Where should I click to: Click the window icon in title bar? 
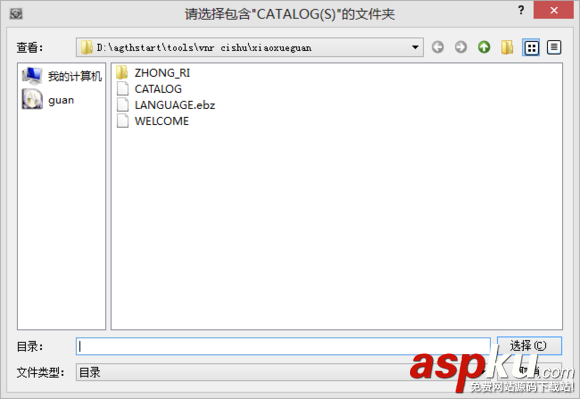tap(16, 14)
